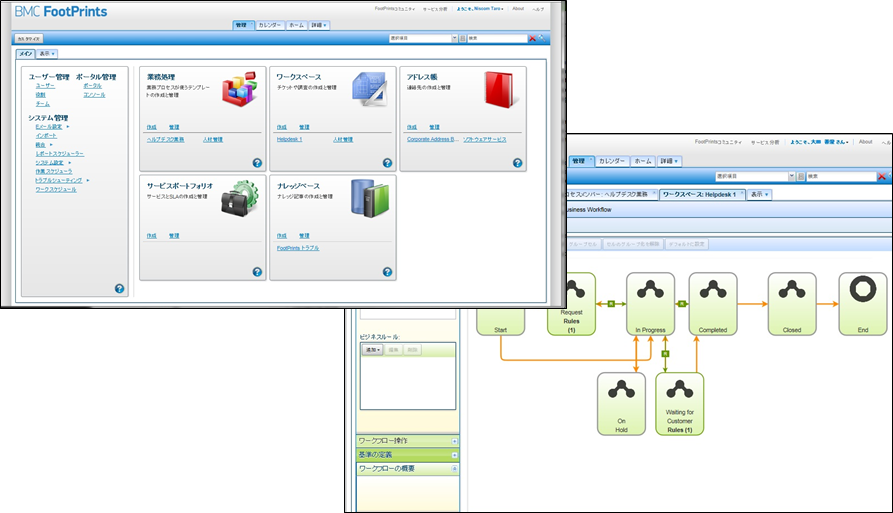Viewport: 893px width, 513px height.
Task: Open the Corporate Address B... link
Action: pyautogui.click(x=432, y=139)
